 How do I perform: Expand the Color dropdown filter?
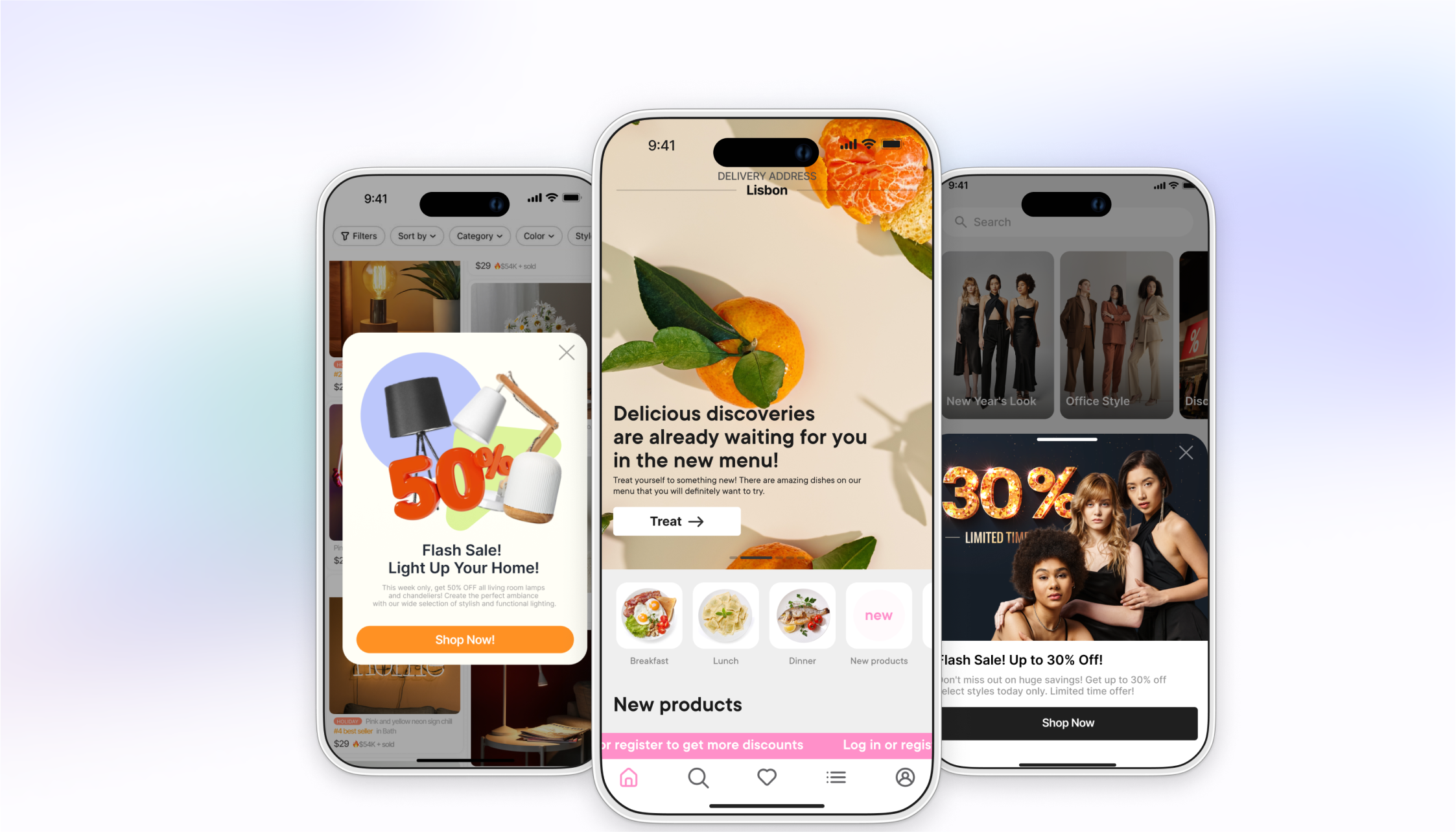[x=536, y=235]
